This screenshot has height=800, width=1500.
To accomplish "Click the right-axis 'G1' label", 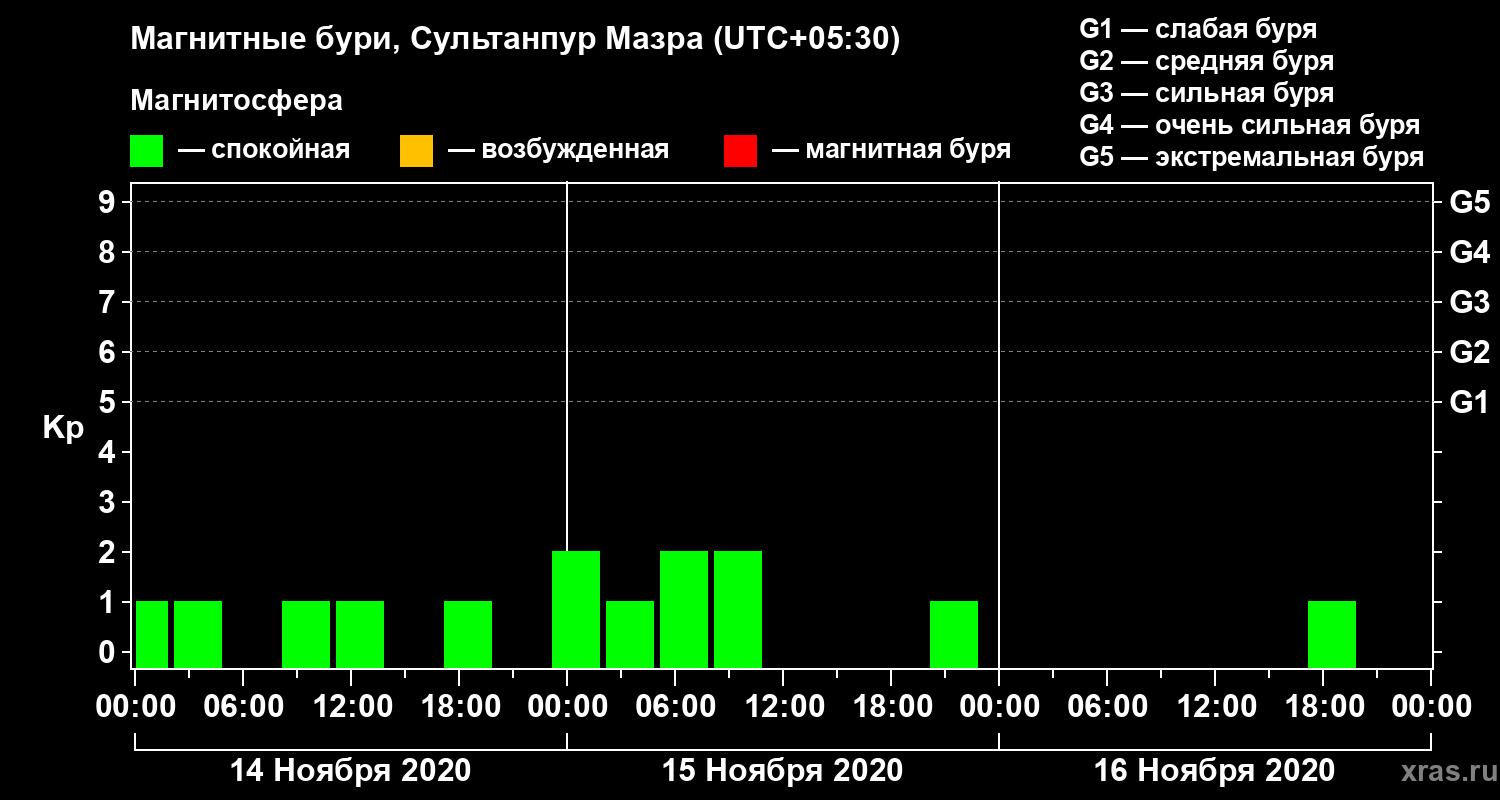I will [1470, 402].
